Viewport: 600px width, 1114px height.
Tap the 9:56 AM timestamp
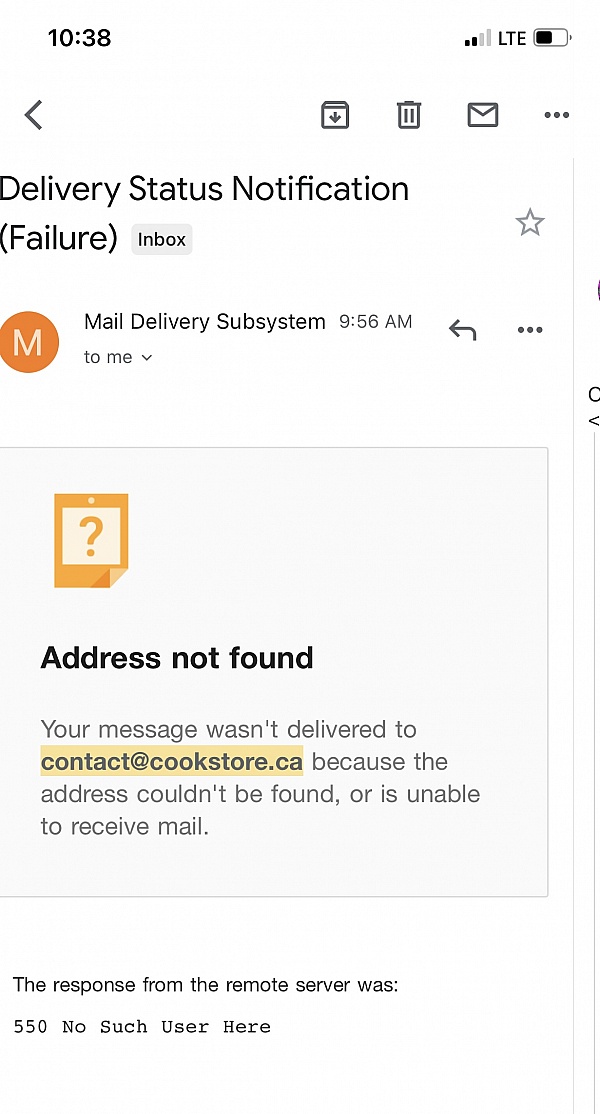pyautogui.click(x=376, y=322)
